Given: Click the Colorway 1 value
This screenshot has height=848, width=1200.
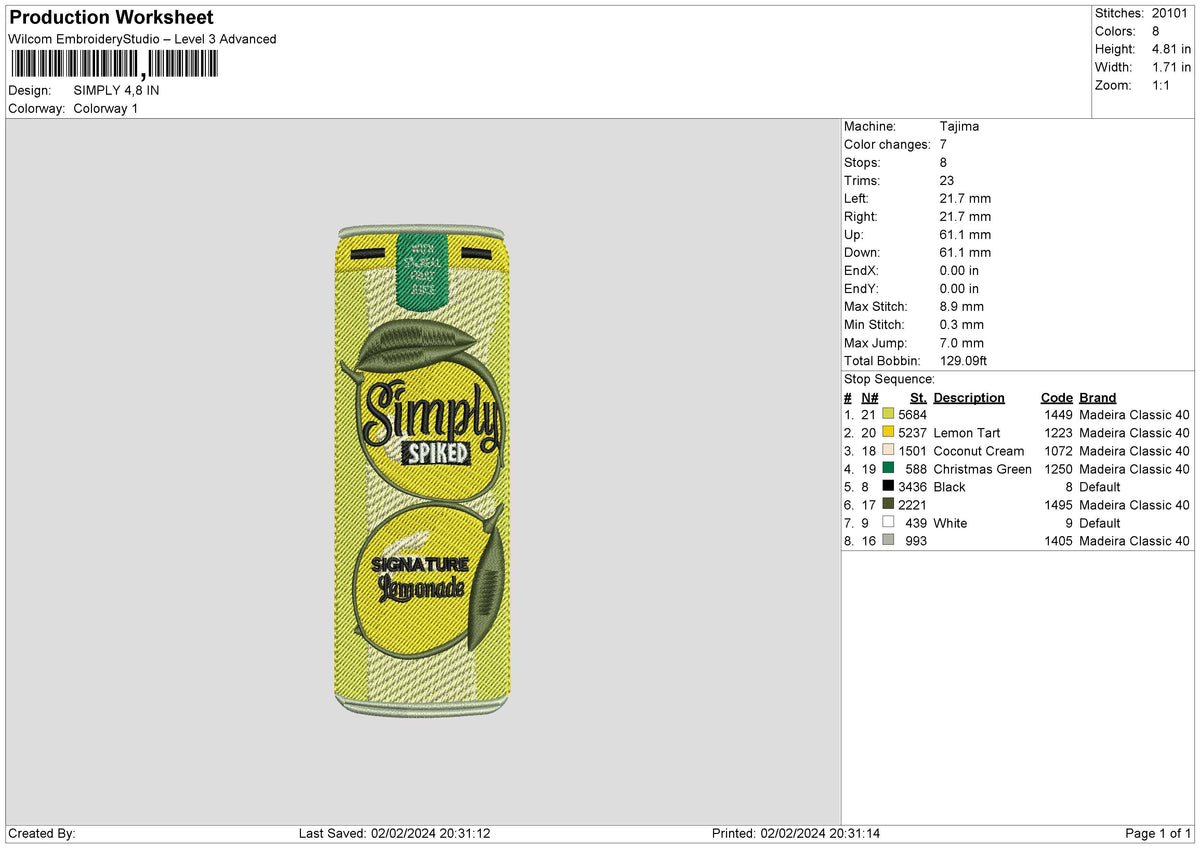Looking at the screenshot, I should point(106,108).
